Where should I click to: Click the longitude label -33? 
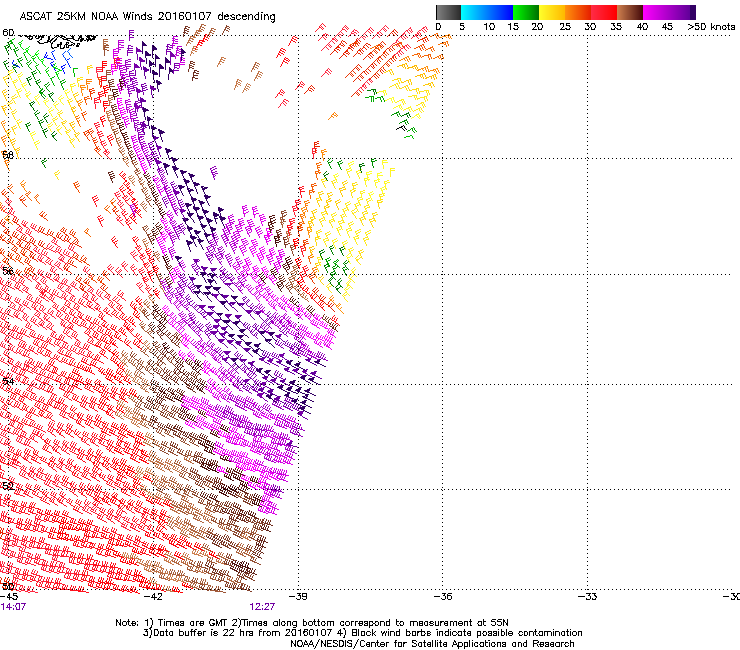[x=588, y=597]
